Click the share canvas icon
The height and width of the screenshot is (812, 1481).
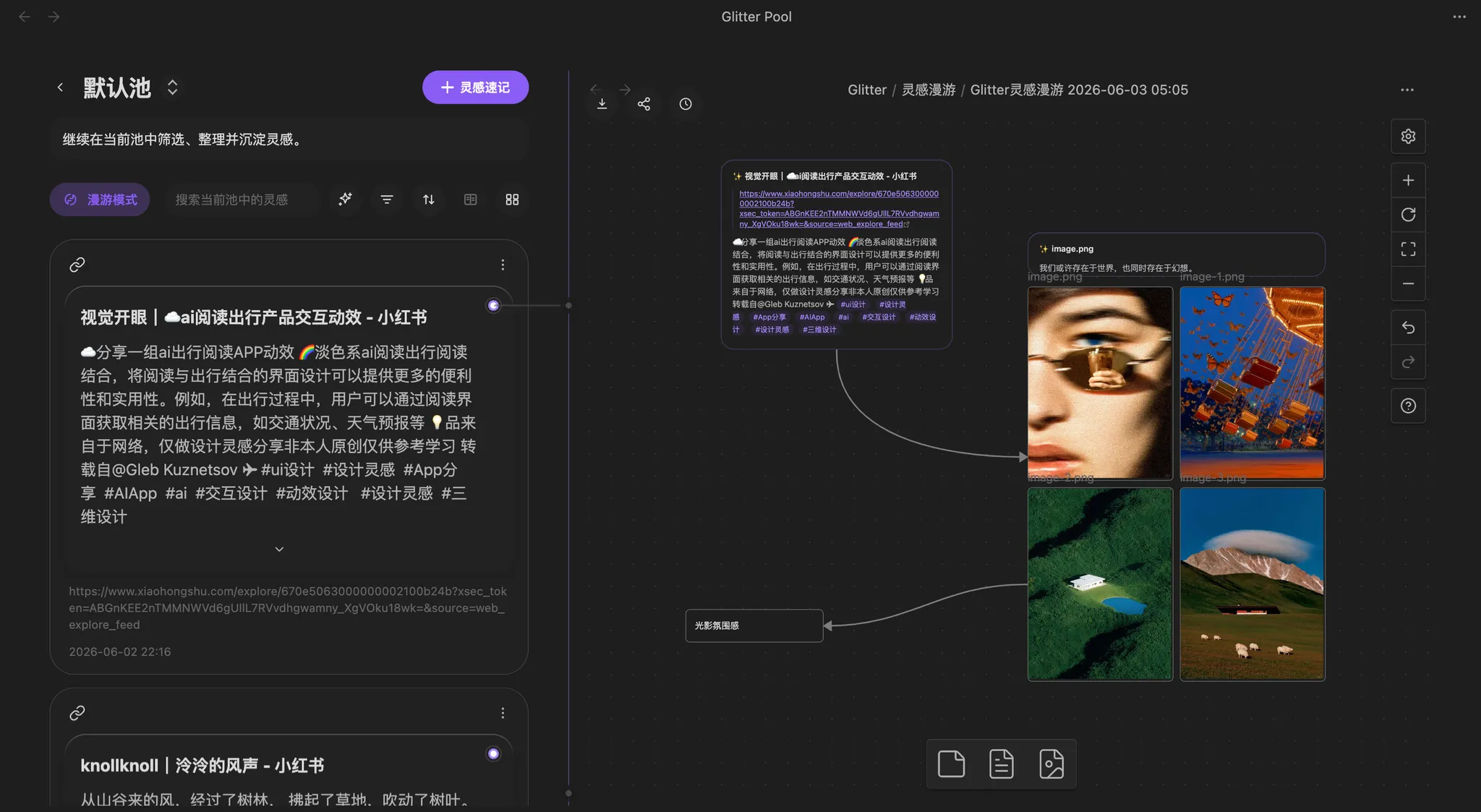(x=644, y=104)
